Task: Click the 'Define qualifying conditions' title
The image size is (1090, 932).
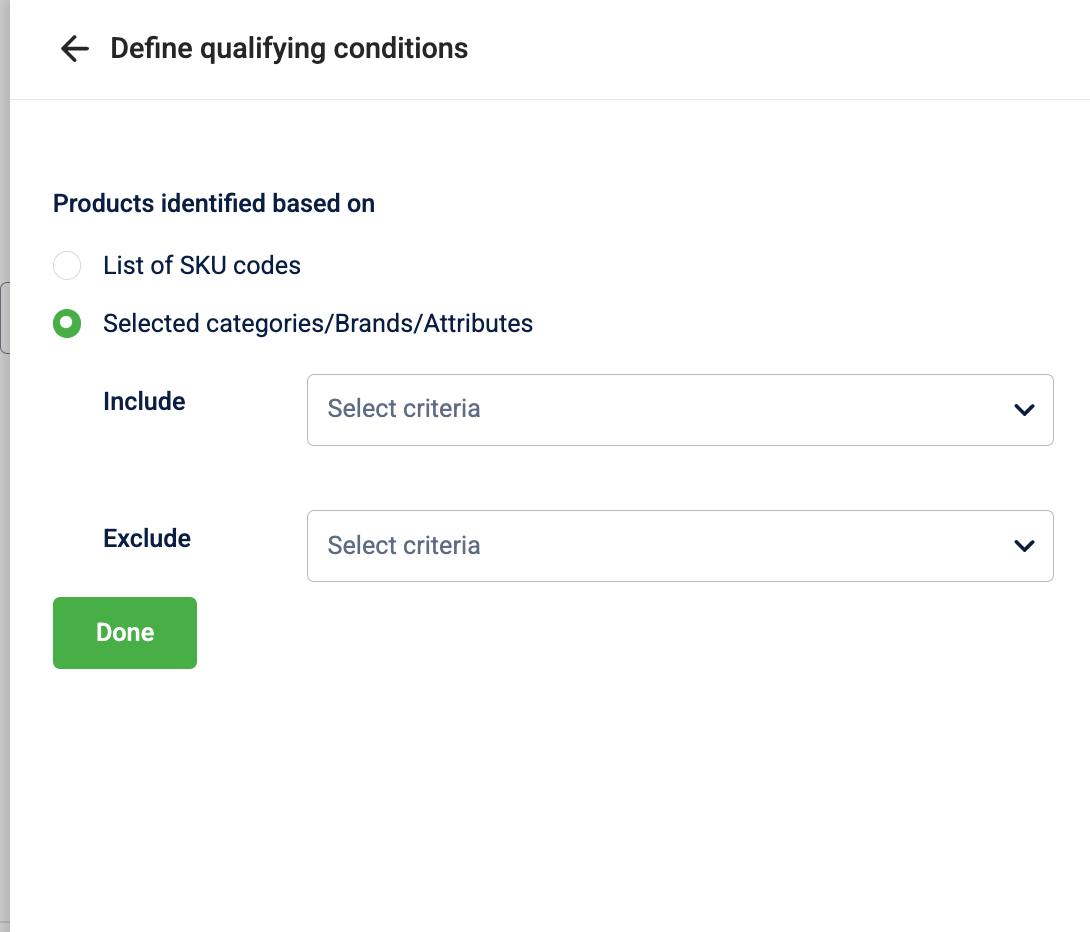Action: coord(289,48)
